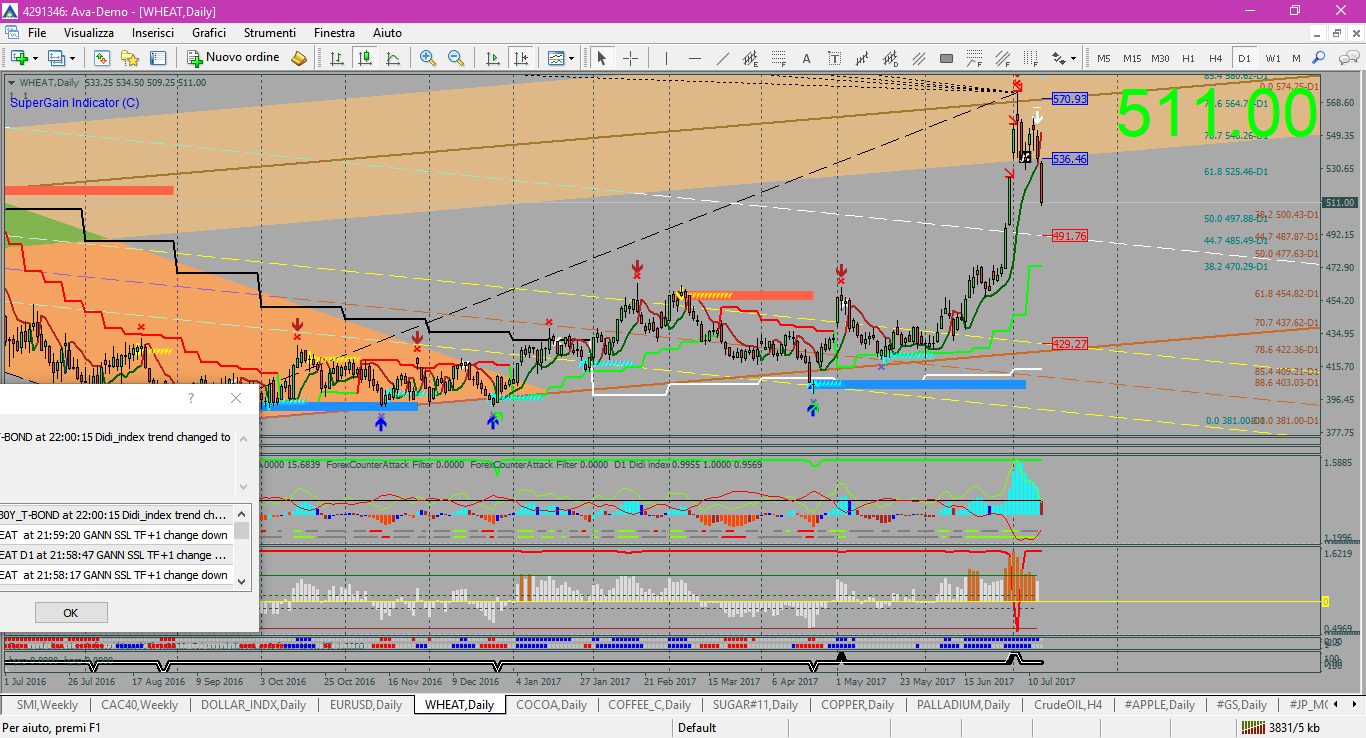Viewport: 1366px width, 738px height.
Task: Open the Inserisci menu
Action: (153, 33)
